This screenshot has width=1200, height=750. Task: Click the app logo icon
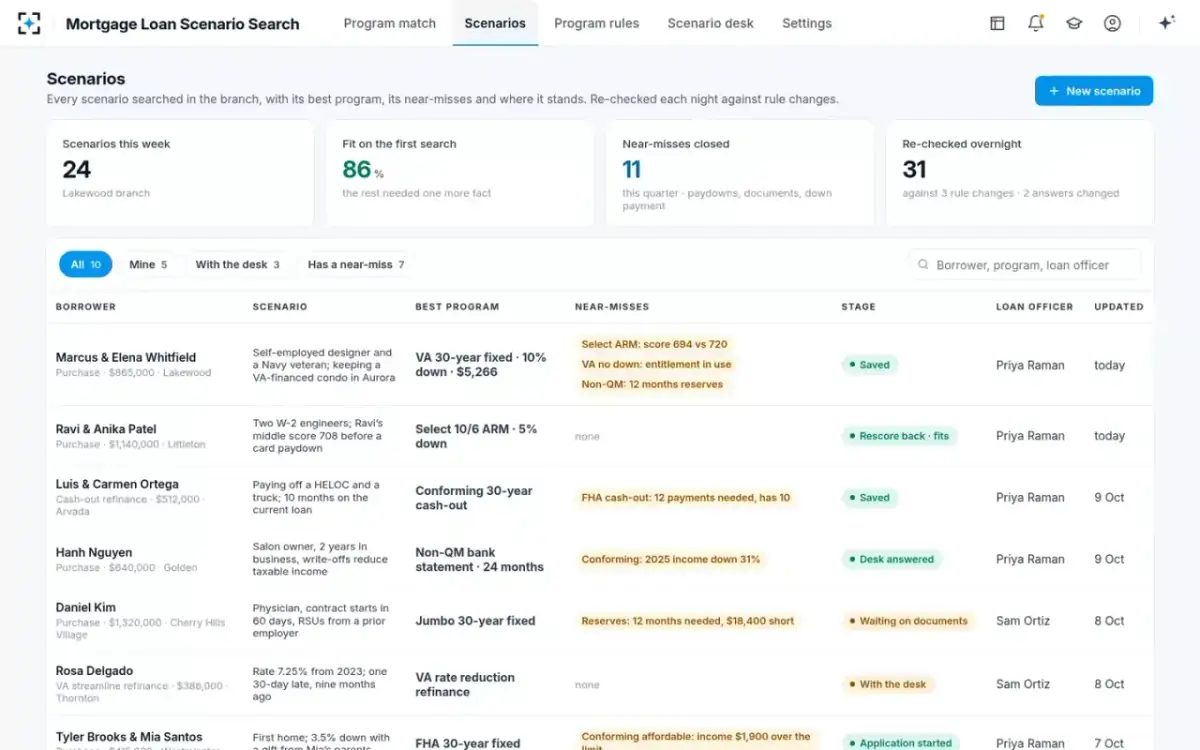(30, 23)
